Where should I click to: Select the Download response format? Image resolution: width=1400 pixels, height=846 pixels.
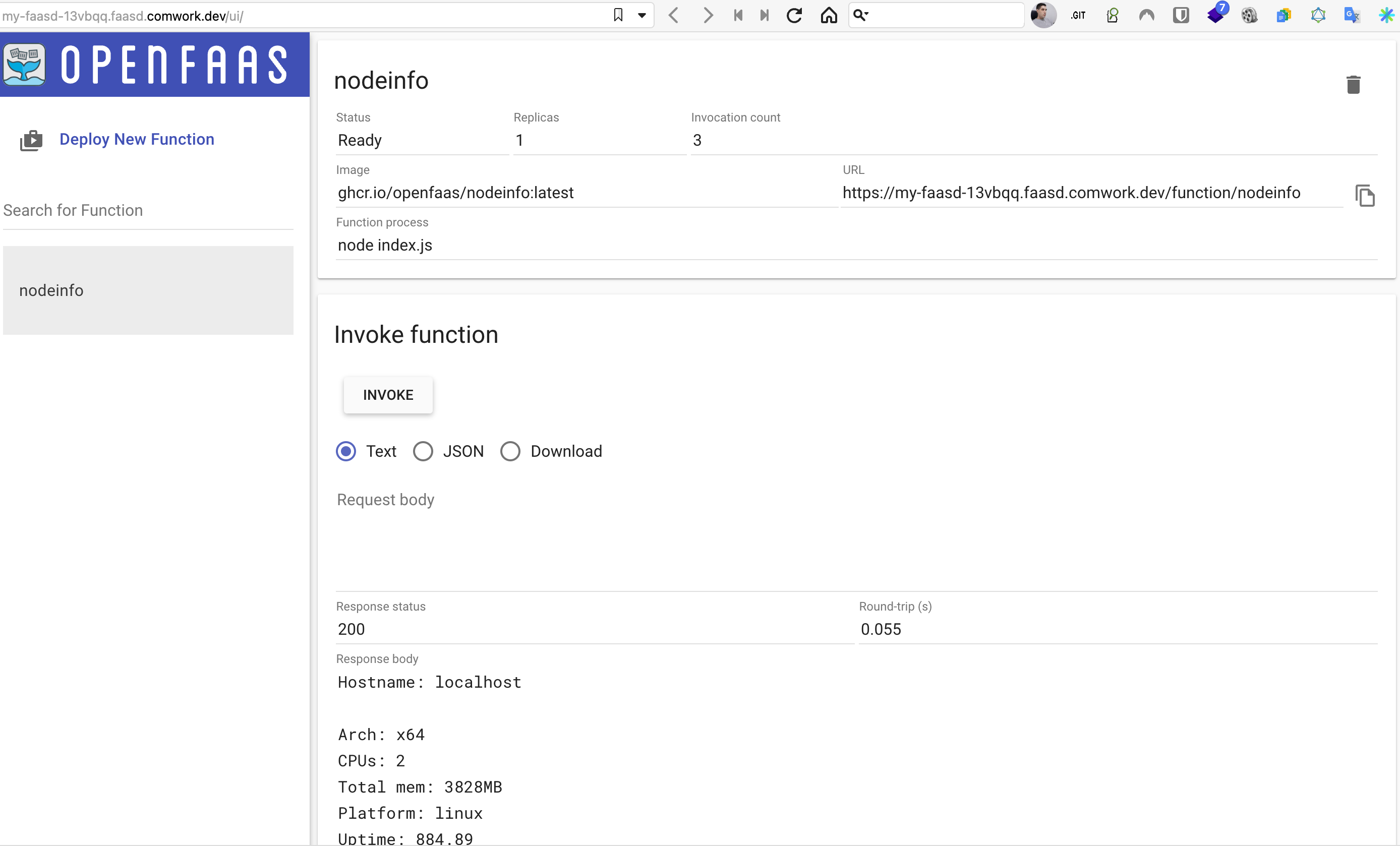(x=510, y=452)
